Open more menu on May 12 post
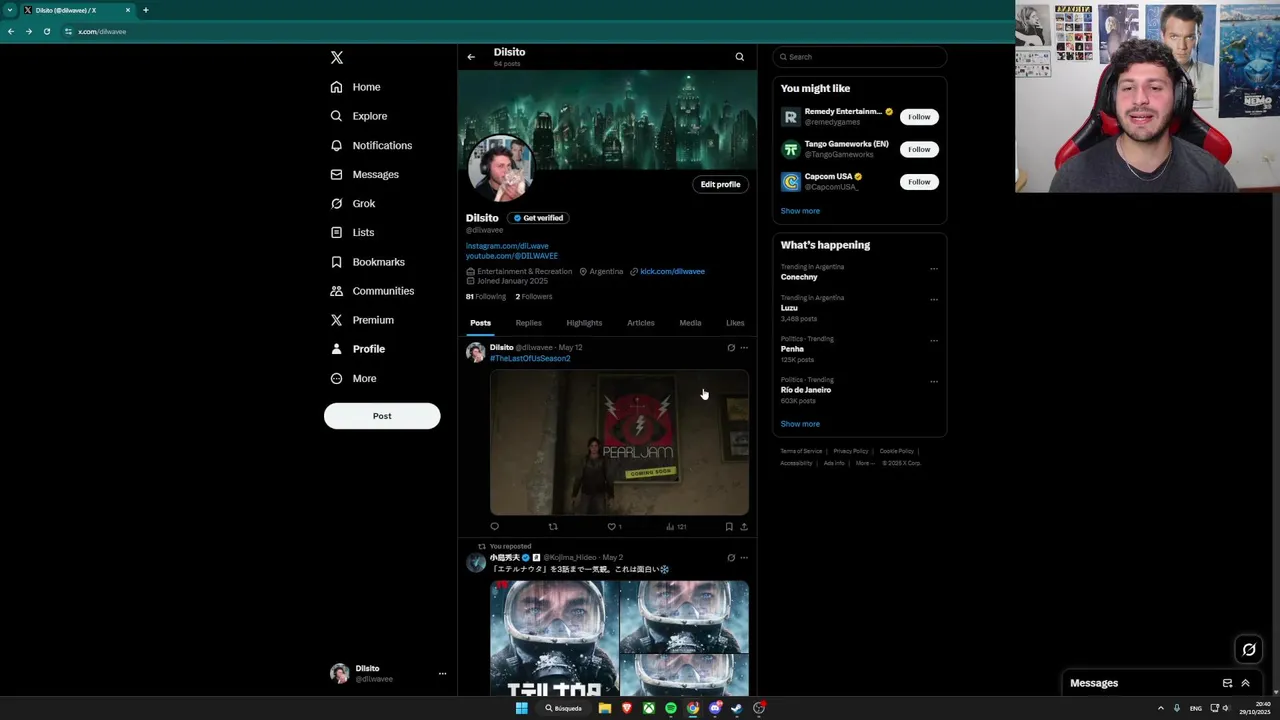Screen dimensions: 1280x720 (744, 348)
